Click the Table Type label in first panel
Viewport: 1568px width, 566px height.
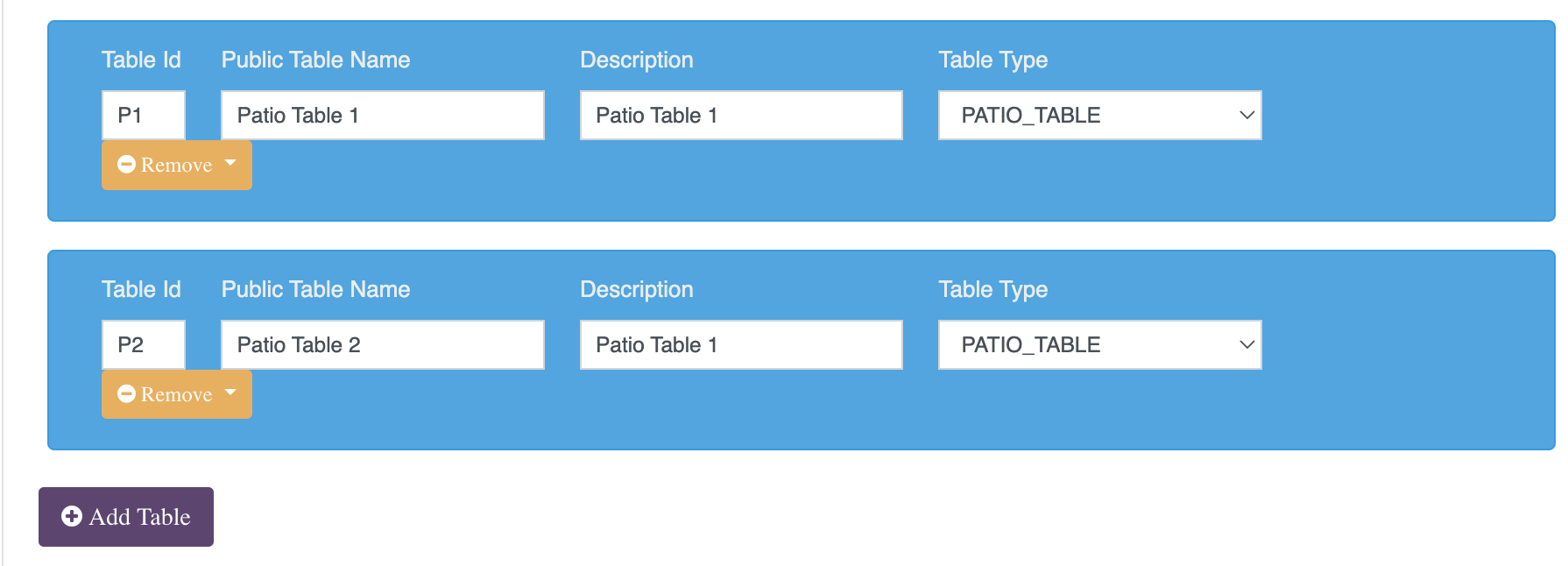(x=992, y=60)
